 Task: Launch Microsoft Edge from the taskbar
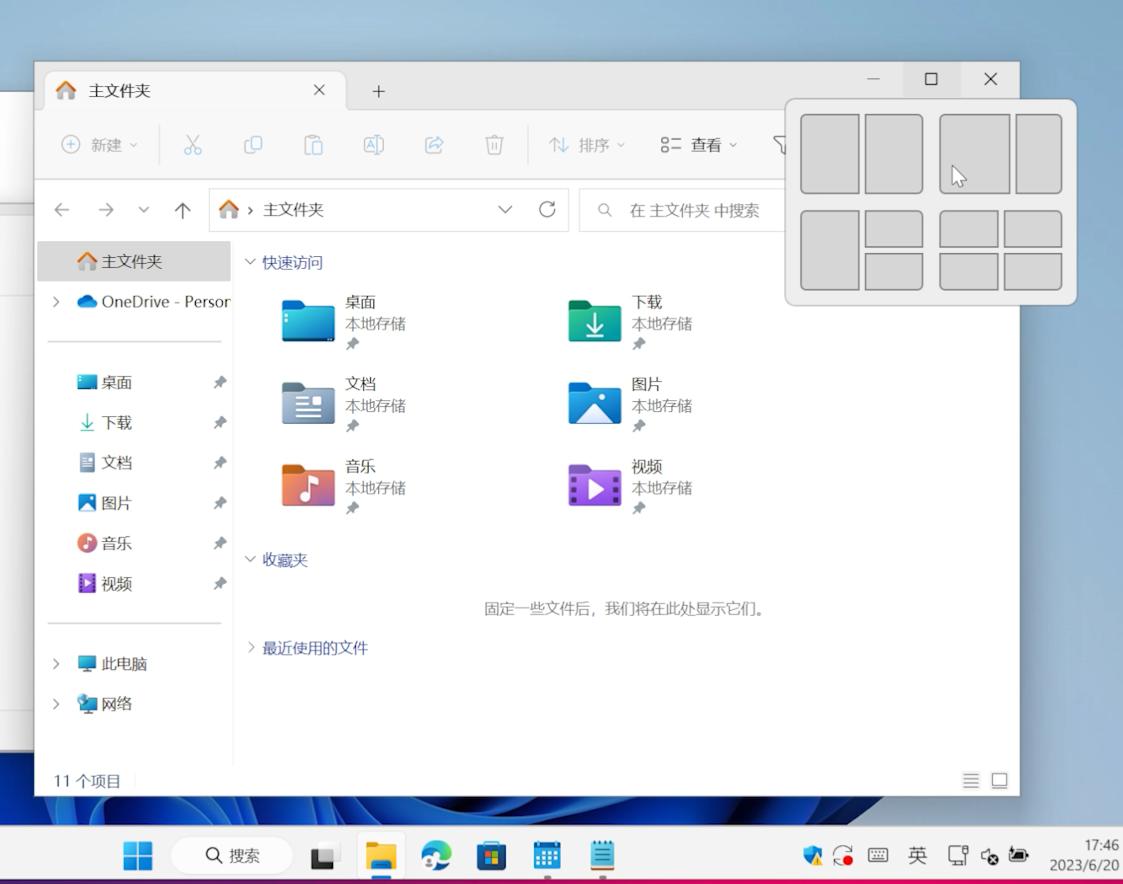pos(435,856)
